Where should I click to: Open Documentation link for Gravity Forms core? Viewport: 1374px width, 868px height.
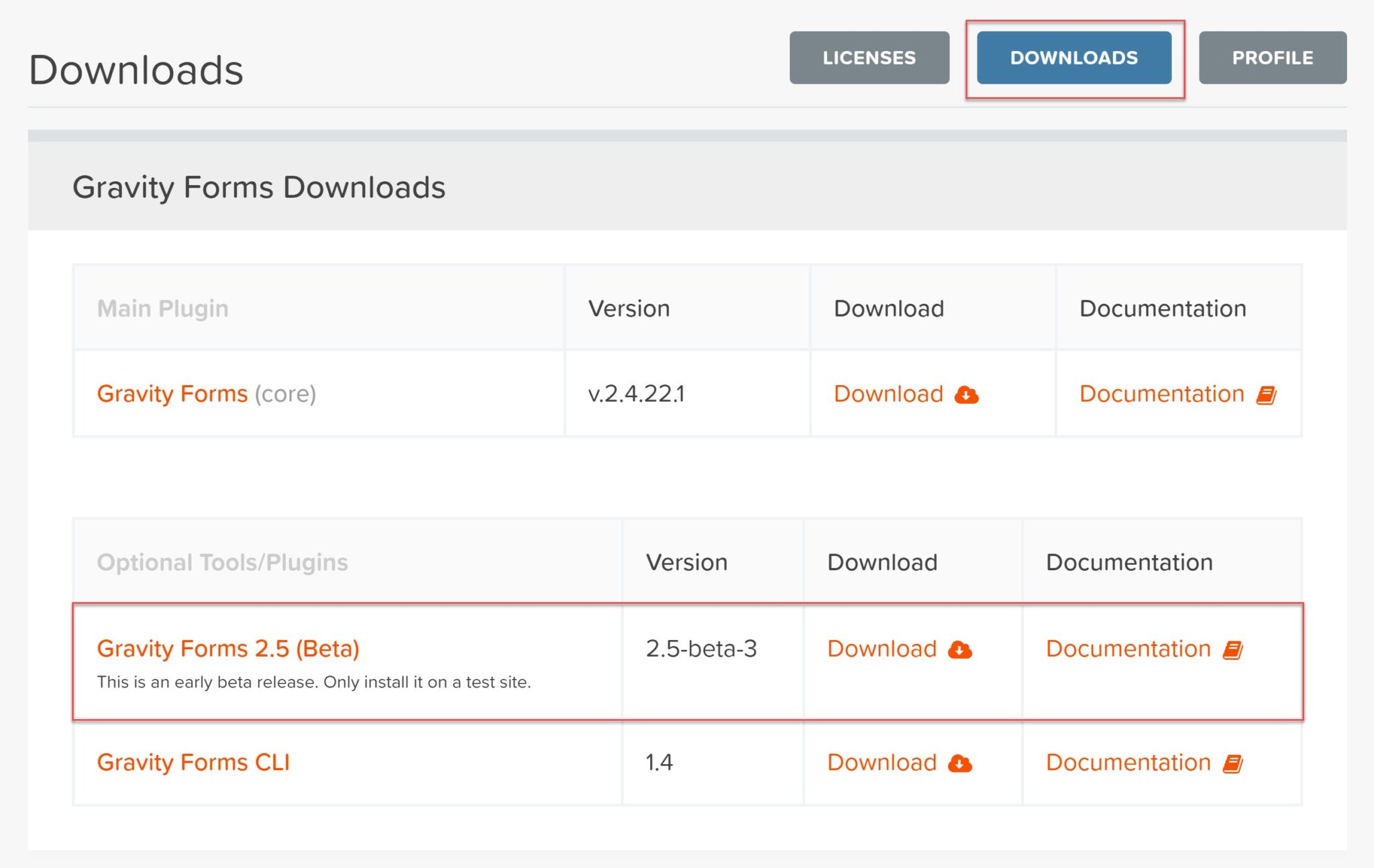1162,394
